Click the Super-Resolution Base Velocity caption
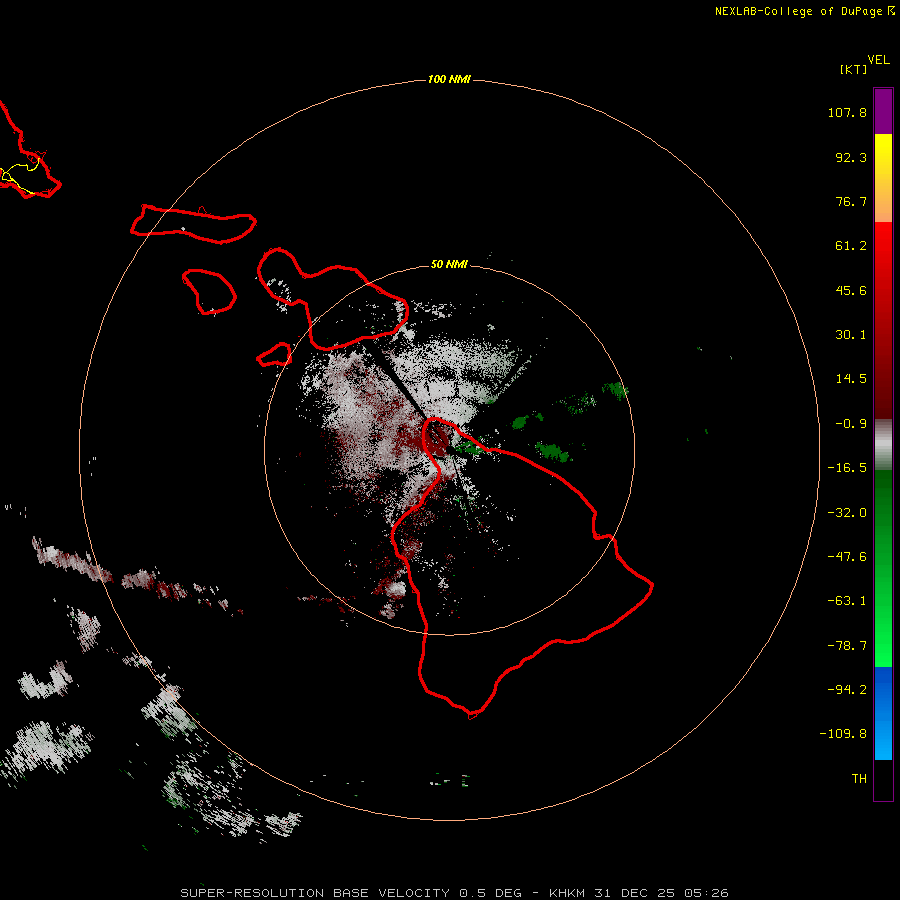 point(454,893)
